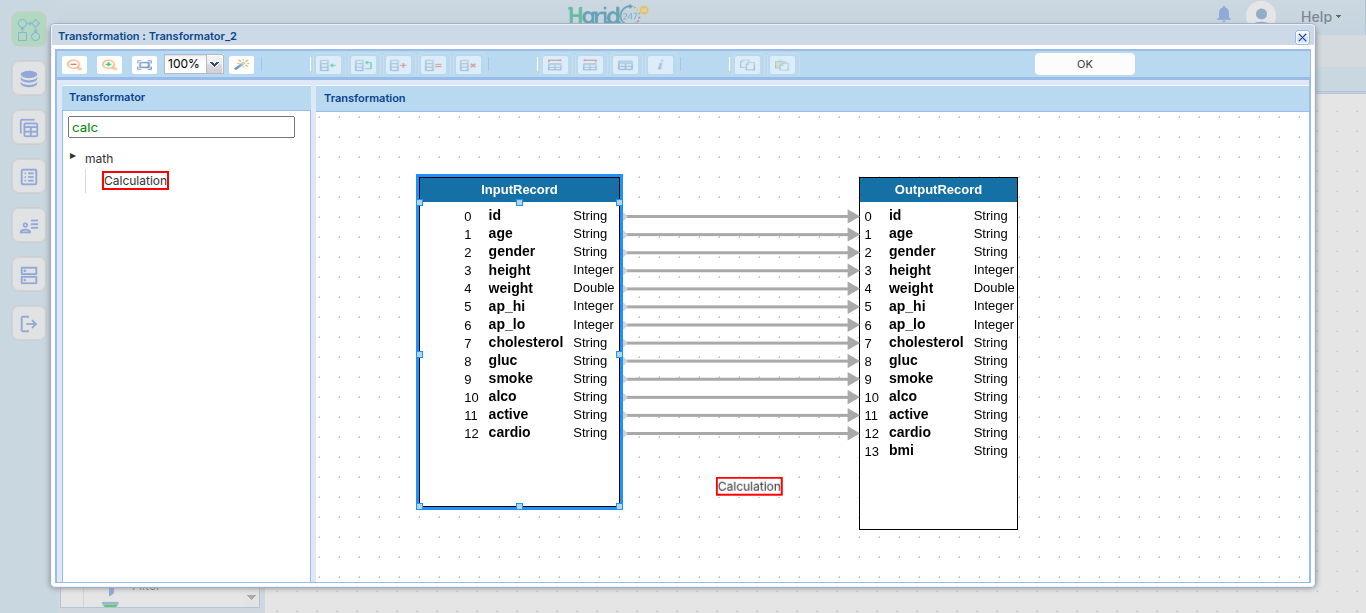Close the Transformation dialog
This screenshot has height=613, width=1366.
point(1302,37)
